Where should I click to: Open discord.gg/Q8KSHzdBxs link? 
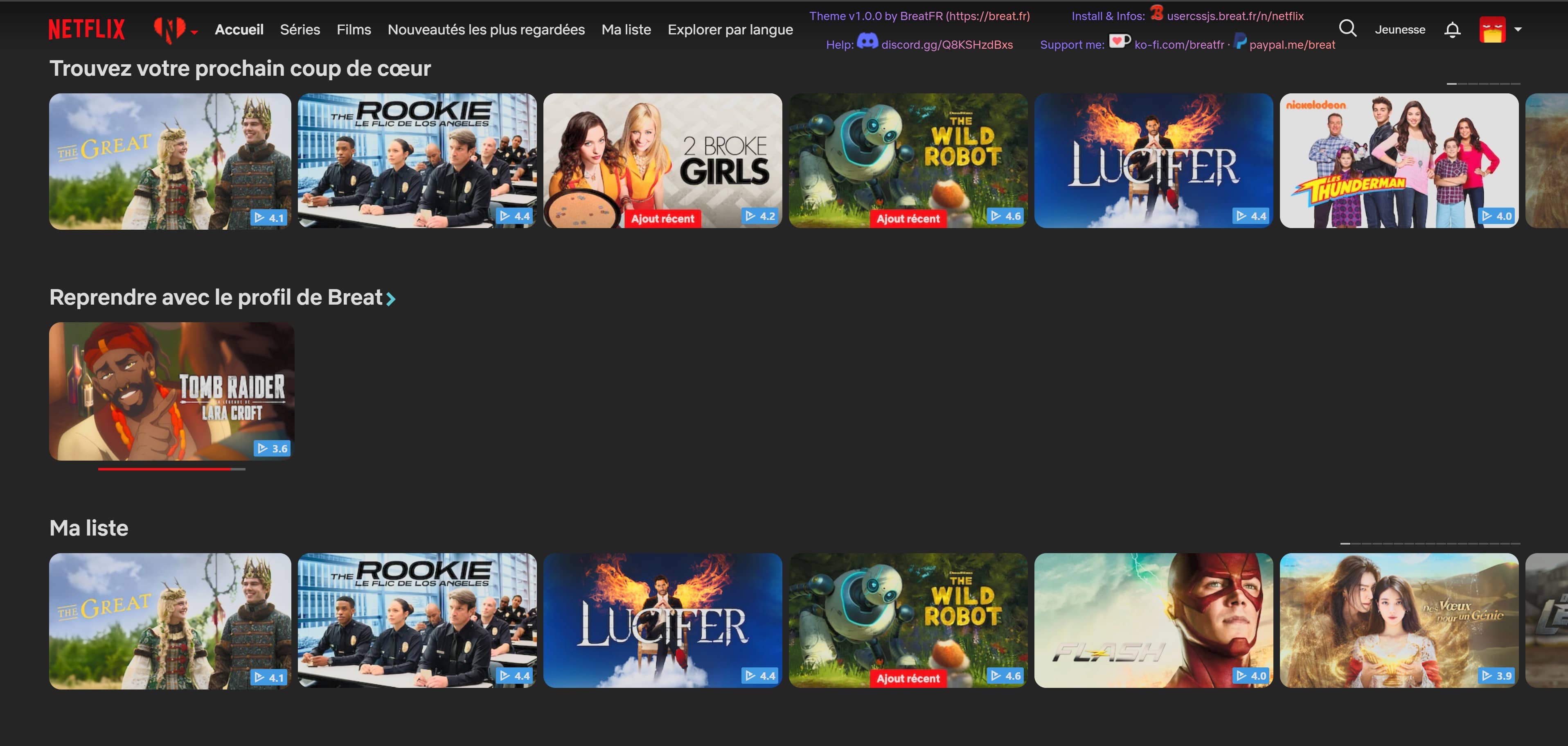click(947, 45)
